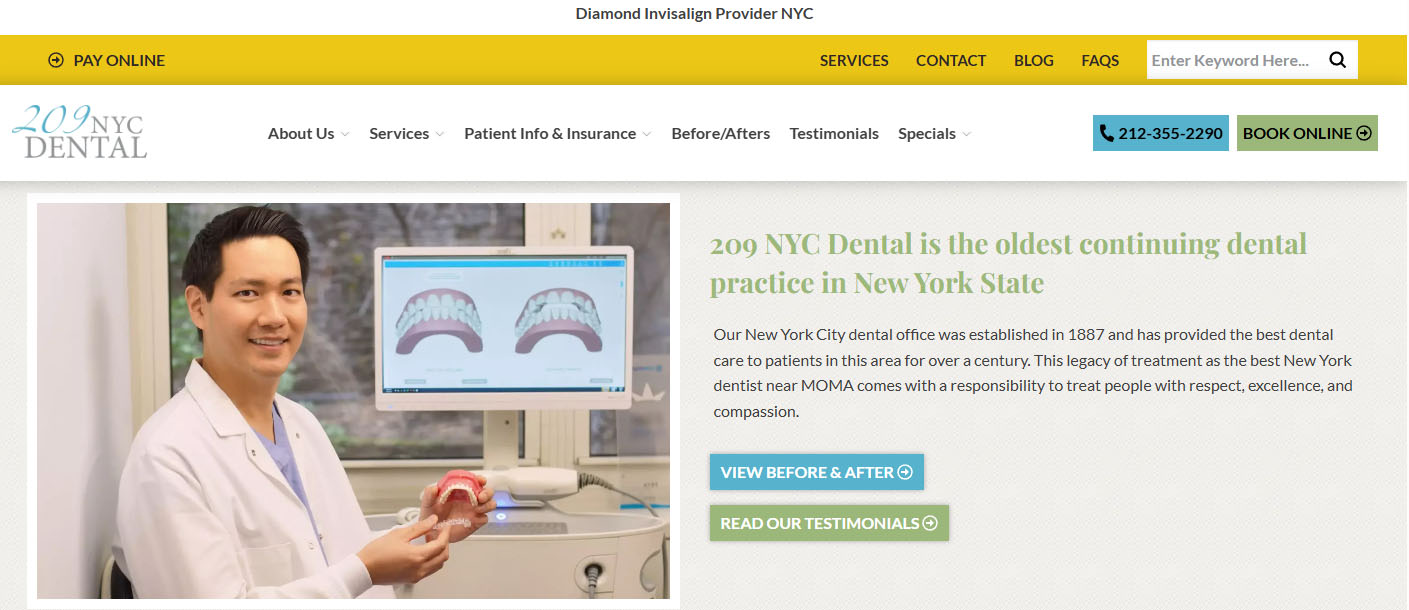Focus the Enter Keyword Here search field
This screenshot has height=610, width=1409.
coord(1234,60)
